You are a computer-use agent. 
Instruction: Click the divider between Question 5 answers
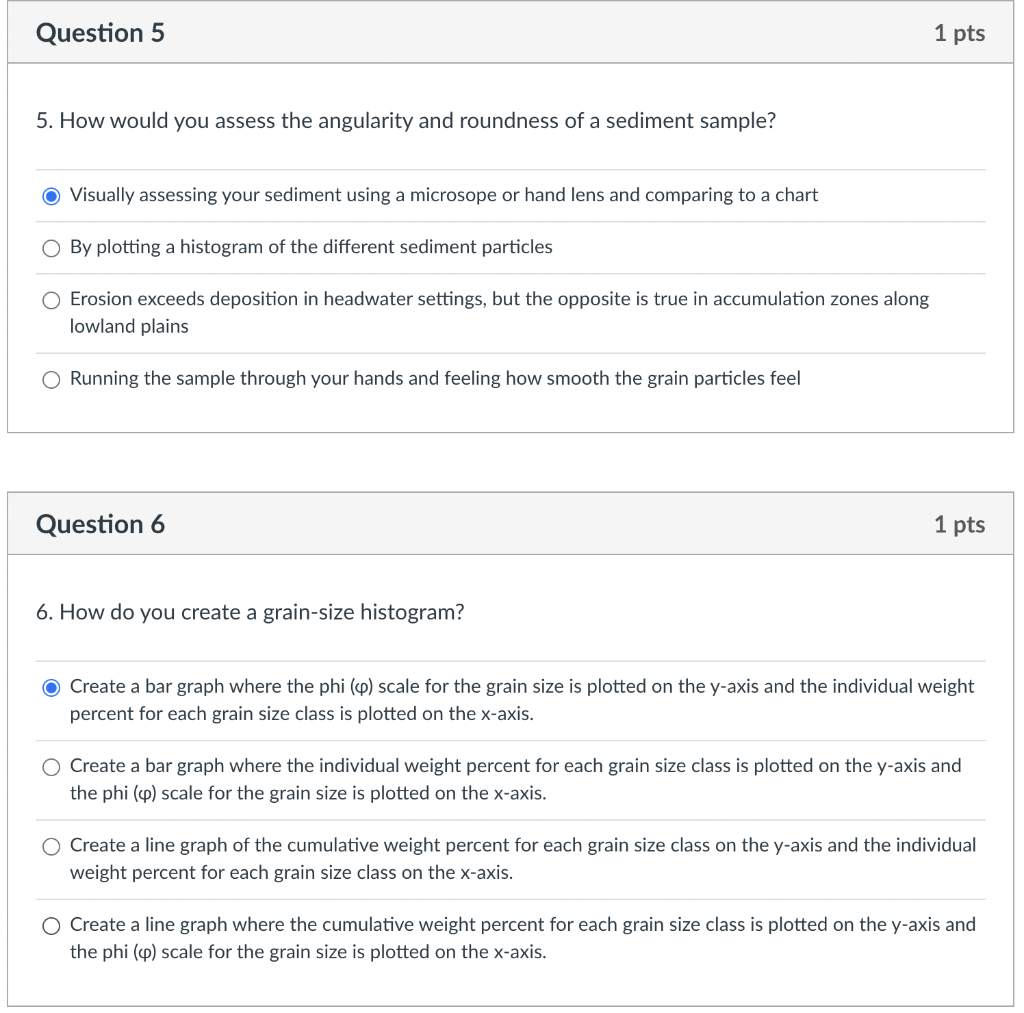[x=510, y=222]
